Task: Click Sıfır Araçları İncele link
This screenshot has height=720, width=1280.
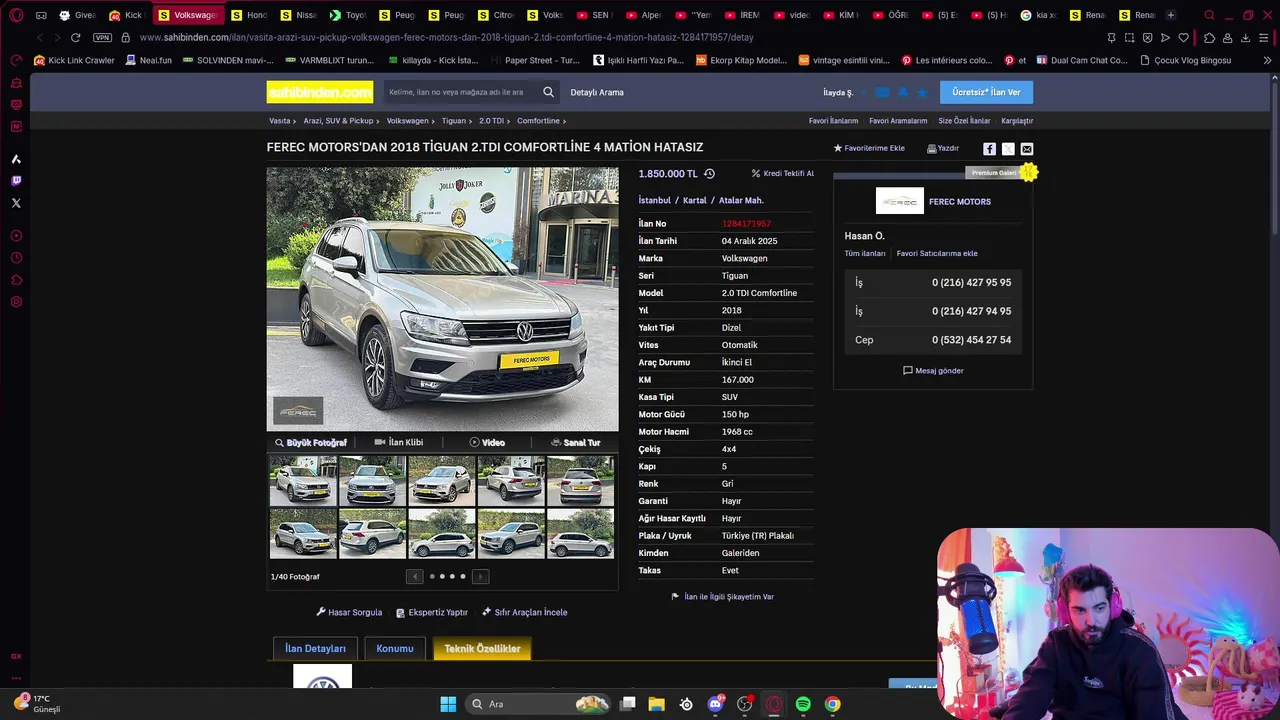Action: 525,612
